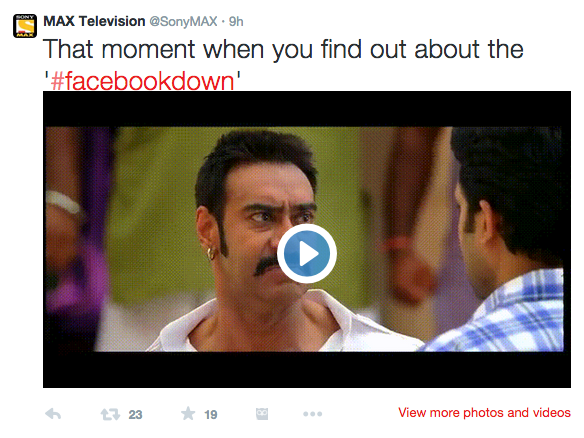The width and height of the screenshot is (584, 438).
Task: Click the top black letterbox bar of video
Action: point(307,109)
